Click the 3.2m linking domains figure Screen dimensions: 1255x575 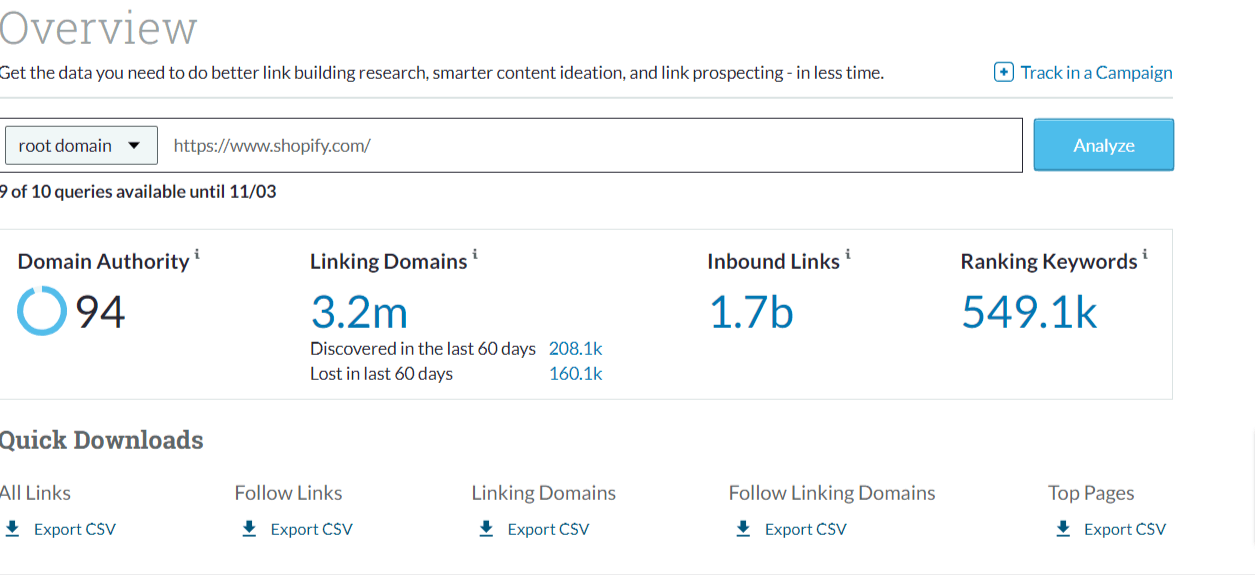pos(359,312)
